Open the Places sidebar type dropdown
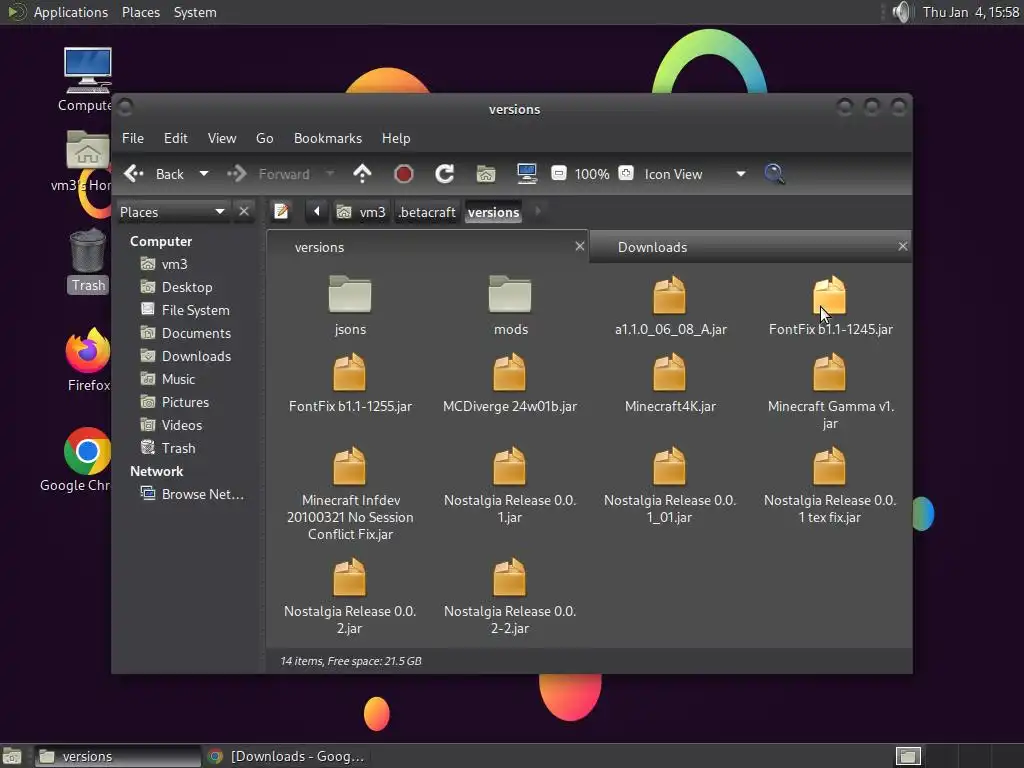Viewport: 1024px width, 768px height. (x=173, y=212)
